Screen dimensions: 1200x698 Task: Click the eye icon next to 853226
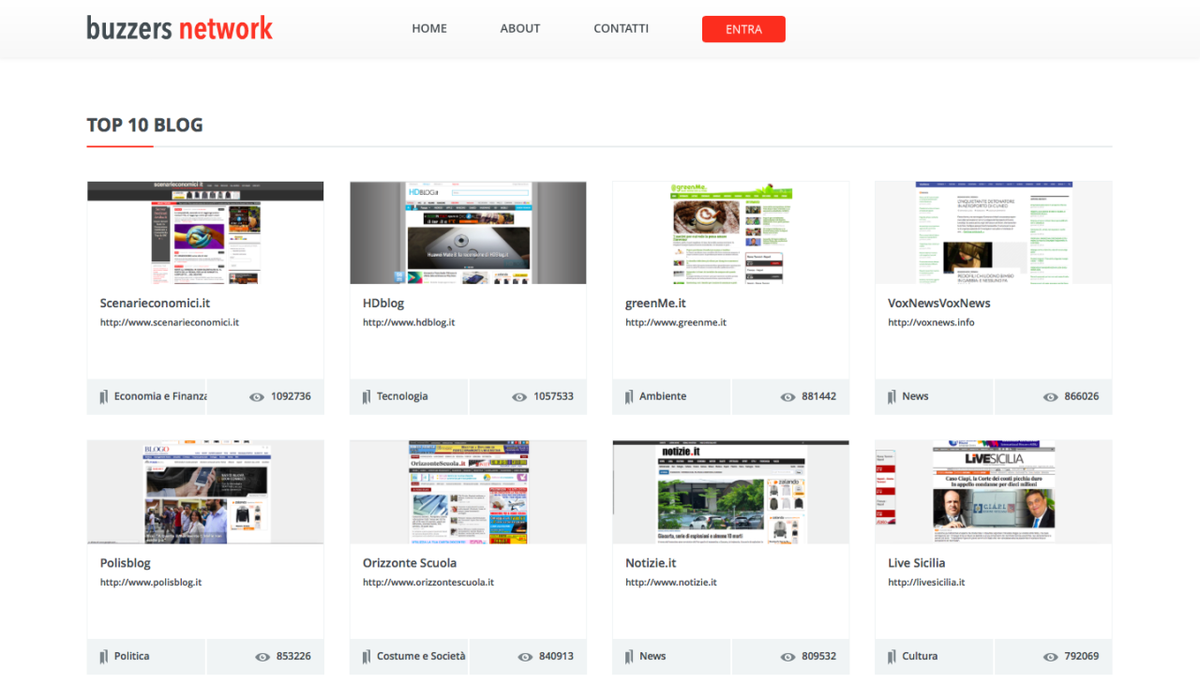tap(262, 657)
